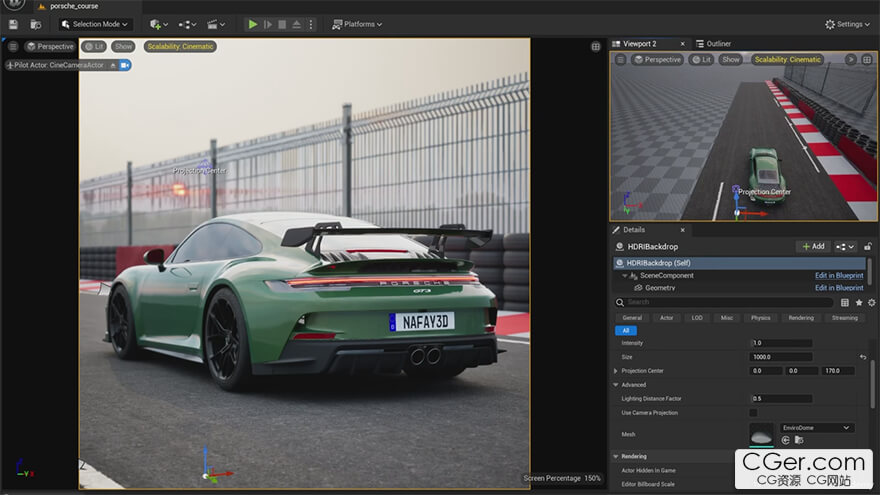Select the Streaming filter tab

(845, 318)
